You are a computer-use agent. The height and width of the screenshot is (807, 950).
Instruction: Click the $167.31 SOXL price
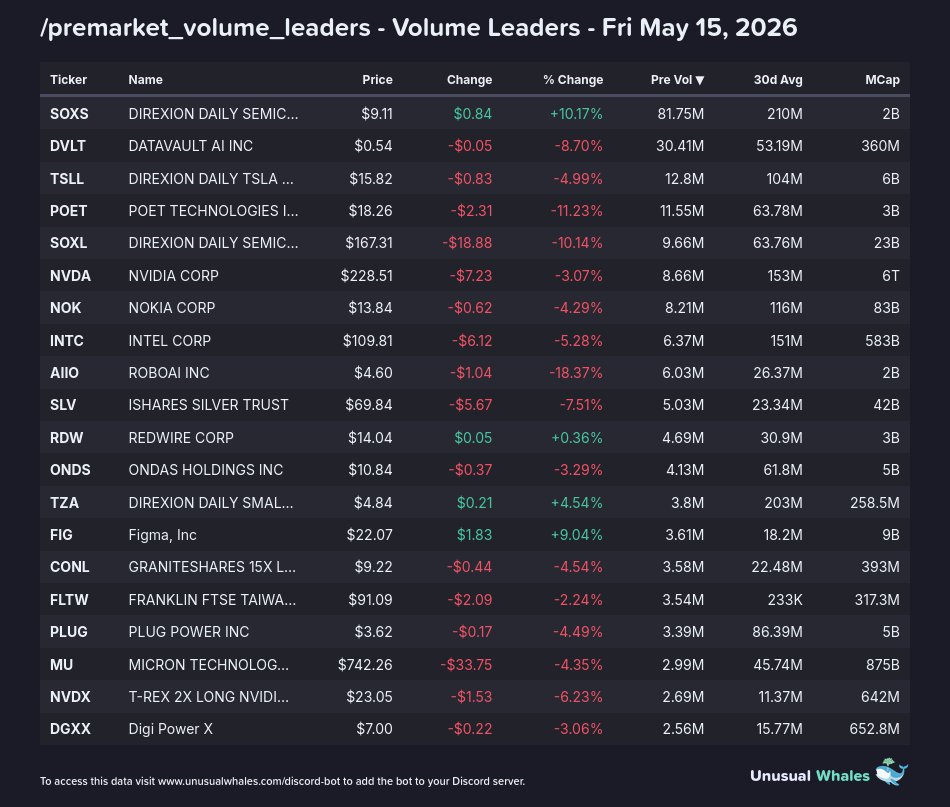tap(369, 243)
